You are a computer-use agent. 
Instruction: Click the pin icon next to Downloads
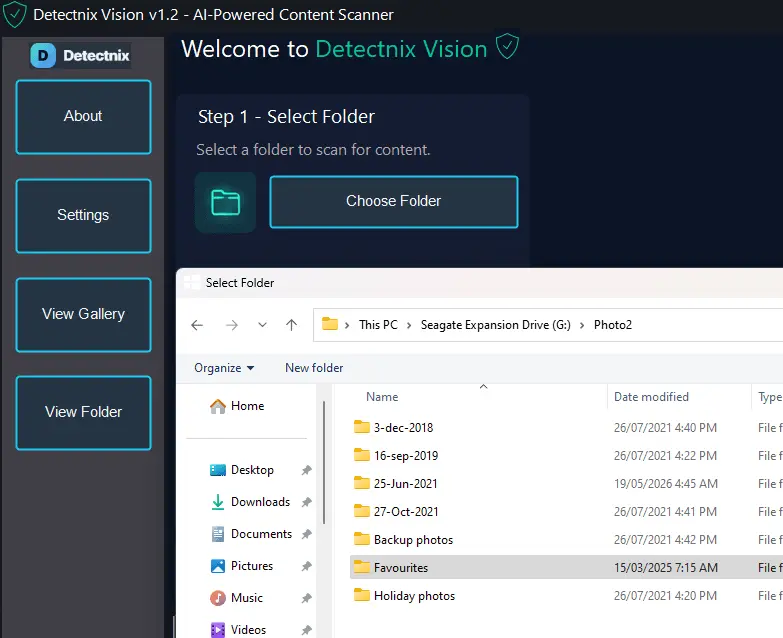point(307,502)
